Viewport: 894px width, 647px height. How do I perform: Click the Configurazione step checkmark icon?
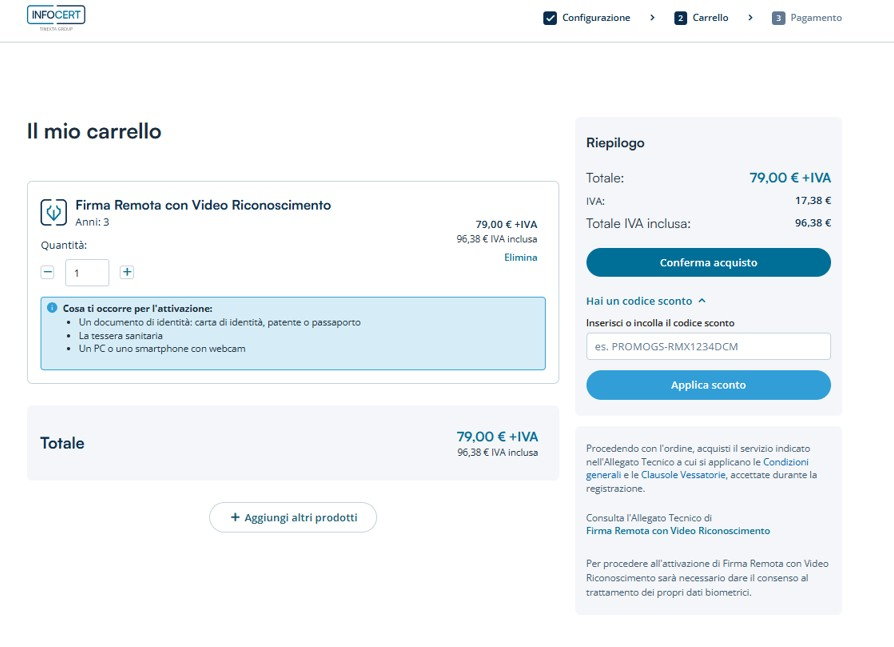(550, 18)
